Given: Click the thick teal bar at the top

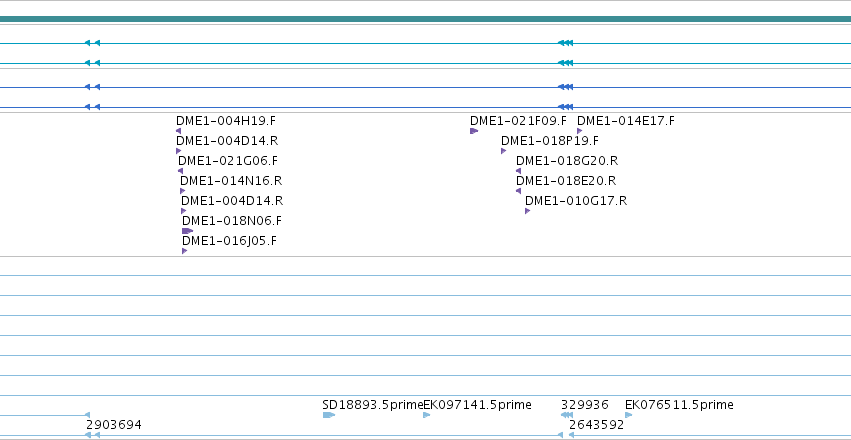Looking at the screenshot, I should click(426, 20).
